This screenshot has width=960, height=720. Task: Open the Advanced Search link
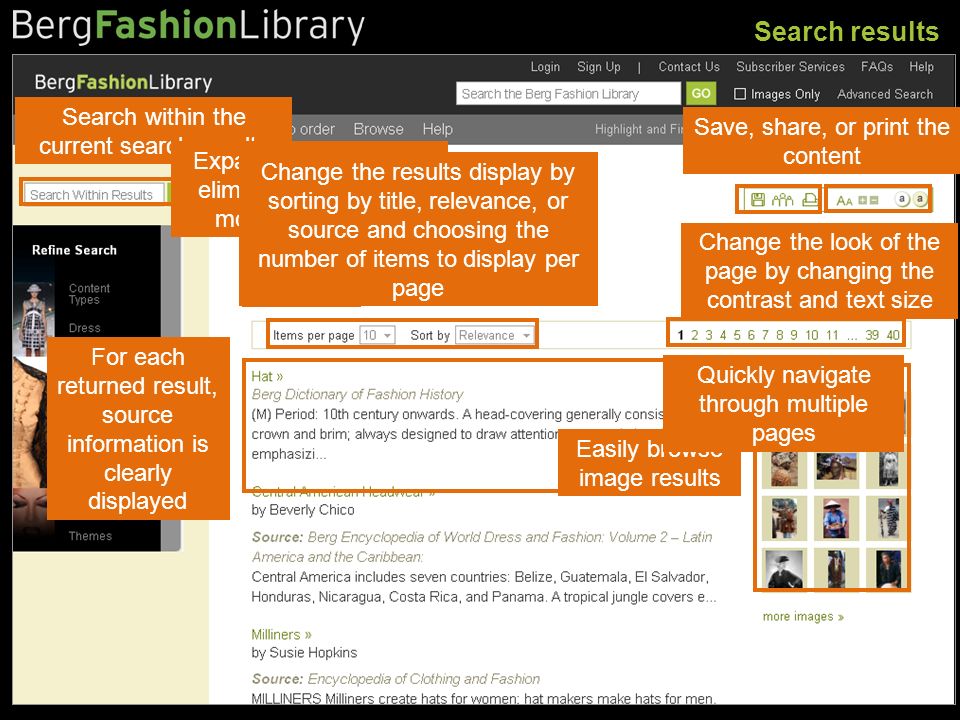coord(885,94)
